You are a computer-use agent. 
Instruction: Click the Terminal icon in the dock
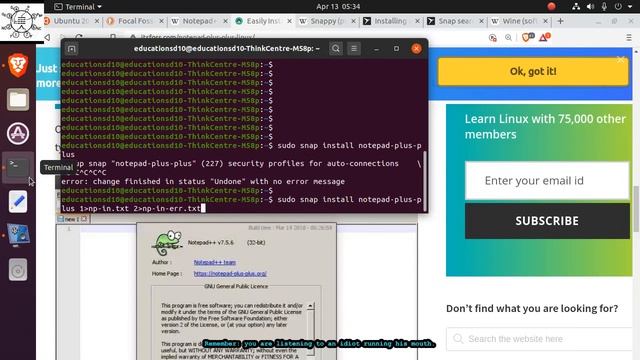coord(18,167)
